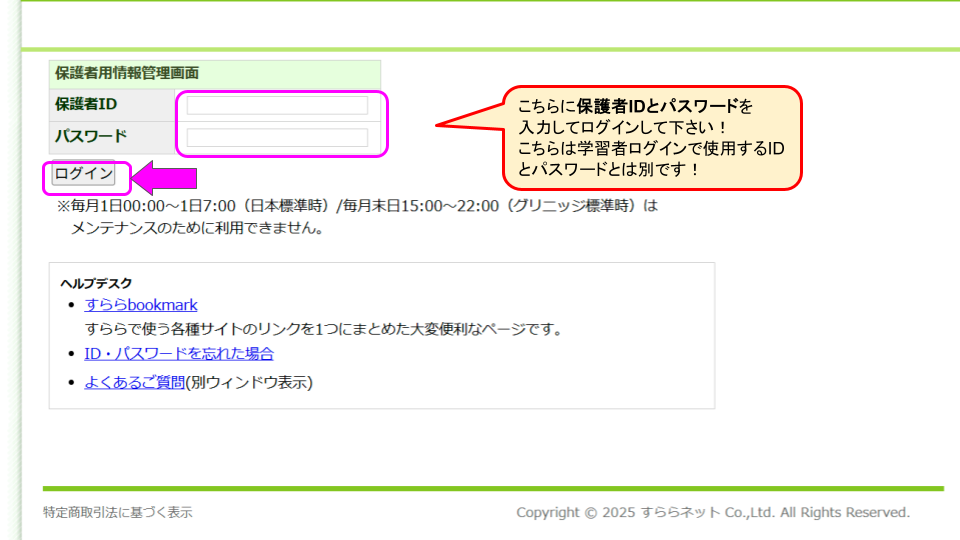
Task: Click the 保護者ID label
Action: (86, 105)
